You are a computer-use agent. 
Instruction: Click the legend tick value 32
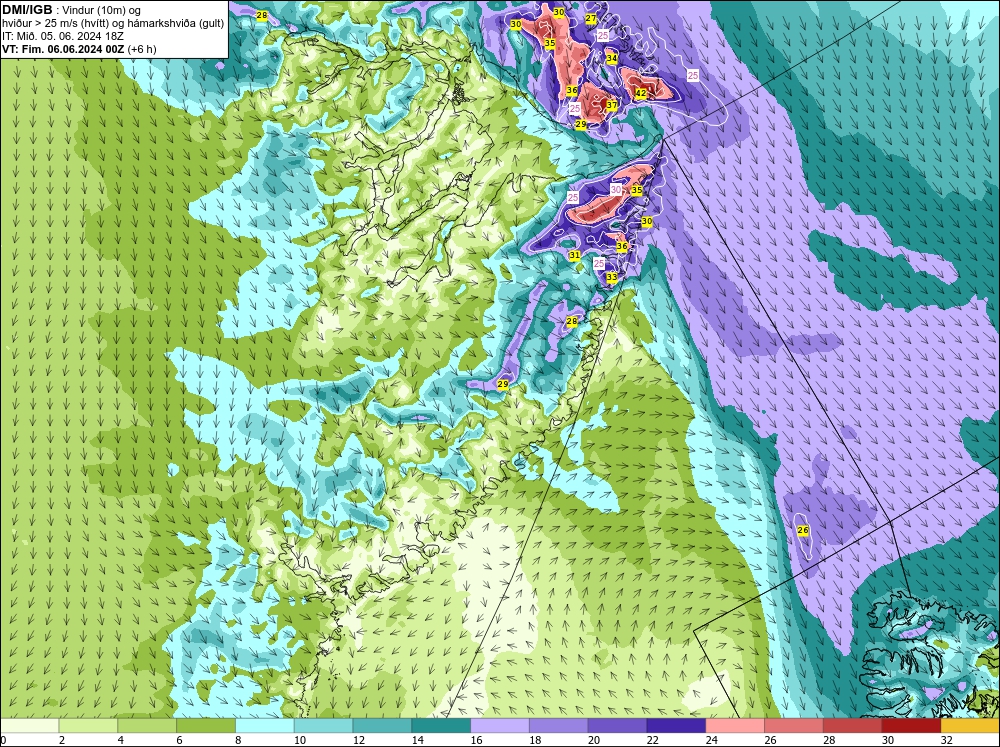tap(946, 740)
